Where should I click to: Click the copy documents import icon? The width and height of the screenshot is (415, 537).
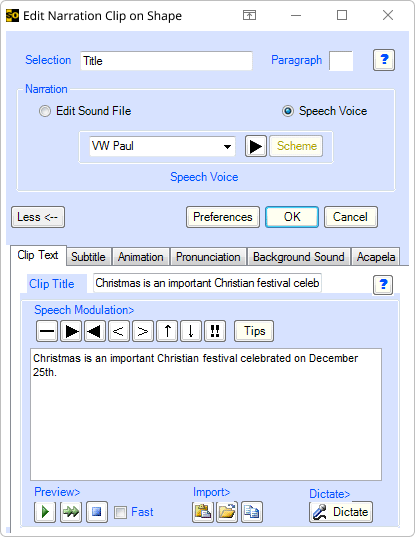(252, 512)
